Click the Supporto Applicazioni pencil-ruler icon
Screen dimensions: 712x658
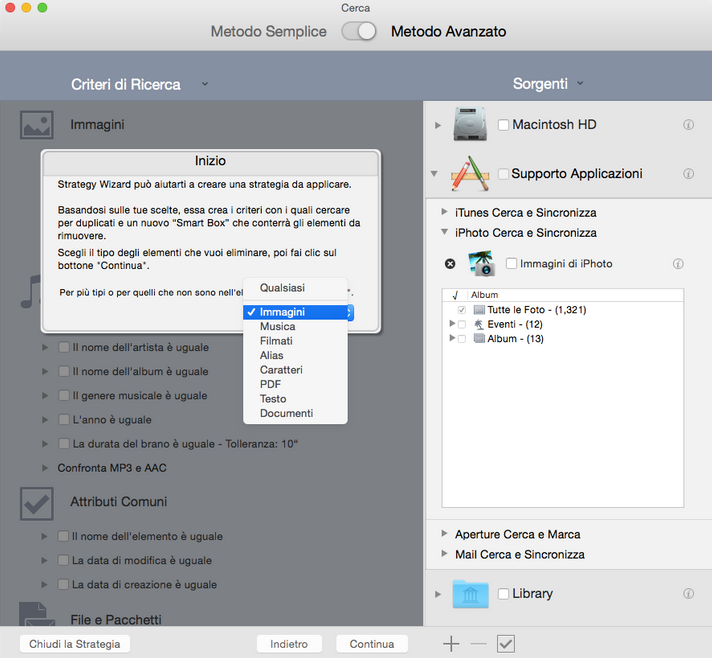pos(470,173)
